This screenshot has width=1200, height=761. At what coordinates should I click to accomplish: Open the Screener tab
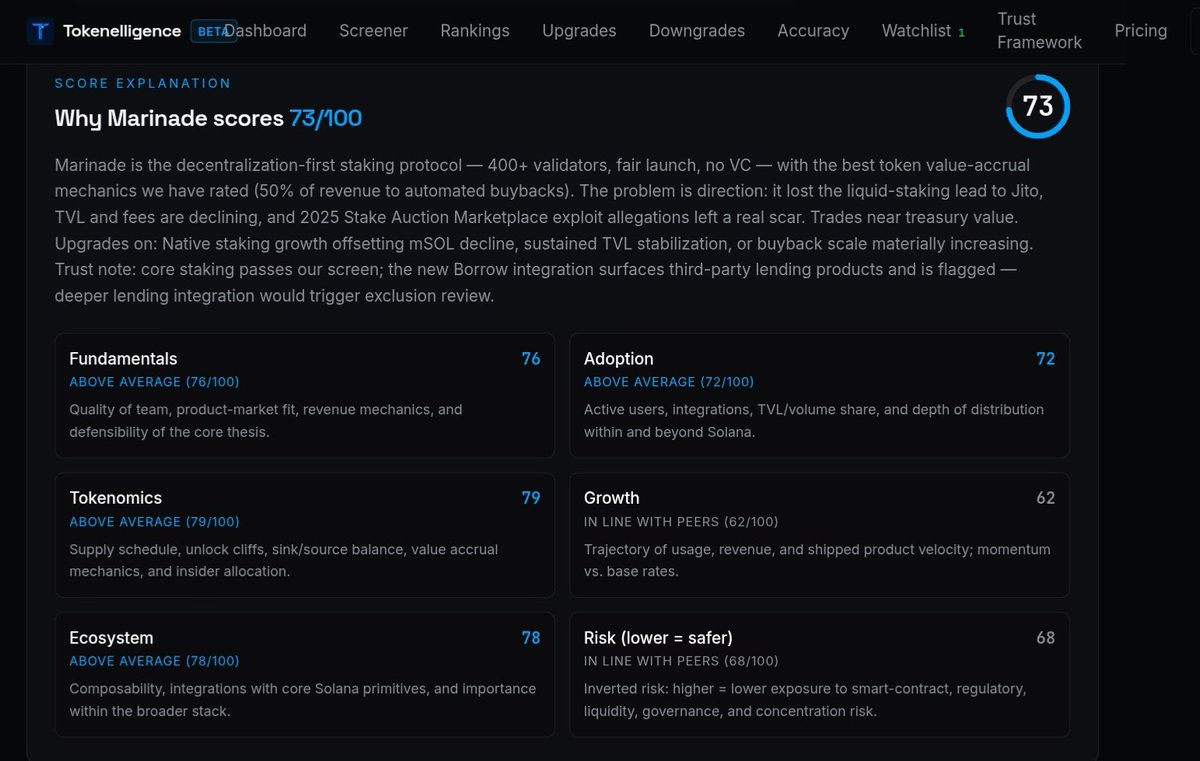[373, 31]
